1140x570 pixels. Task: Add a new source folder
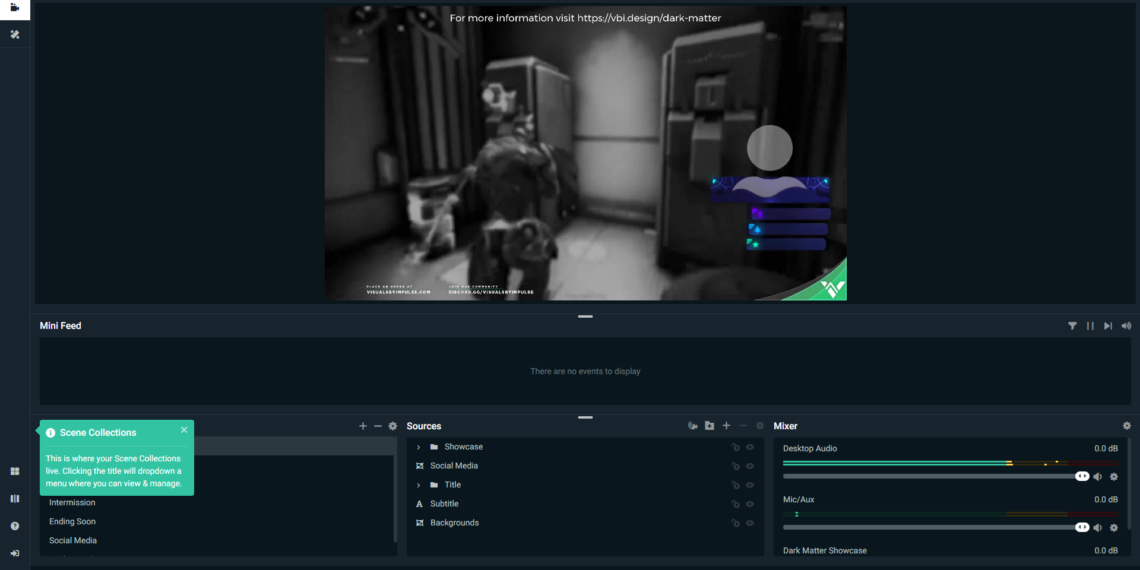(709, 426)
